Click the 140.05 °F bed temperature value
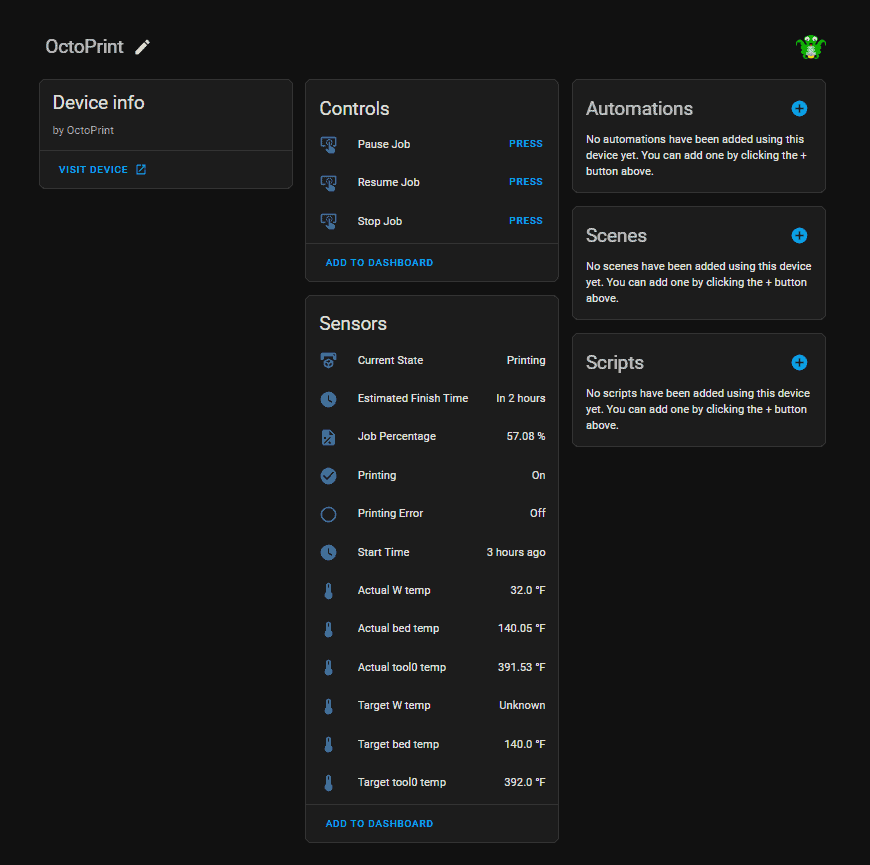 pos(522,629)
